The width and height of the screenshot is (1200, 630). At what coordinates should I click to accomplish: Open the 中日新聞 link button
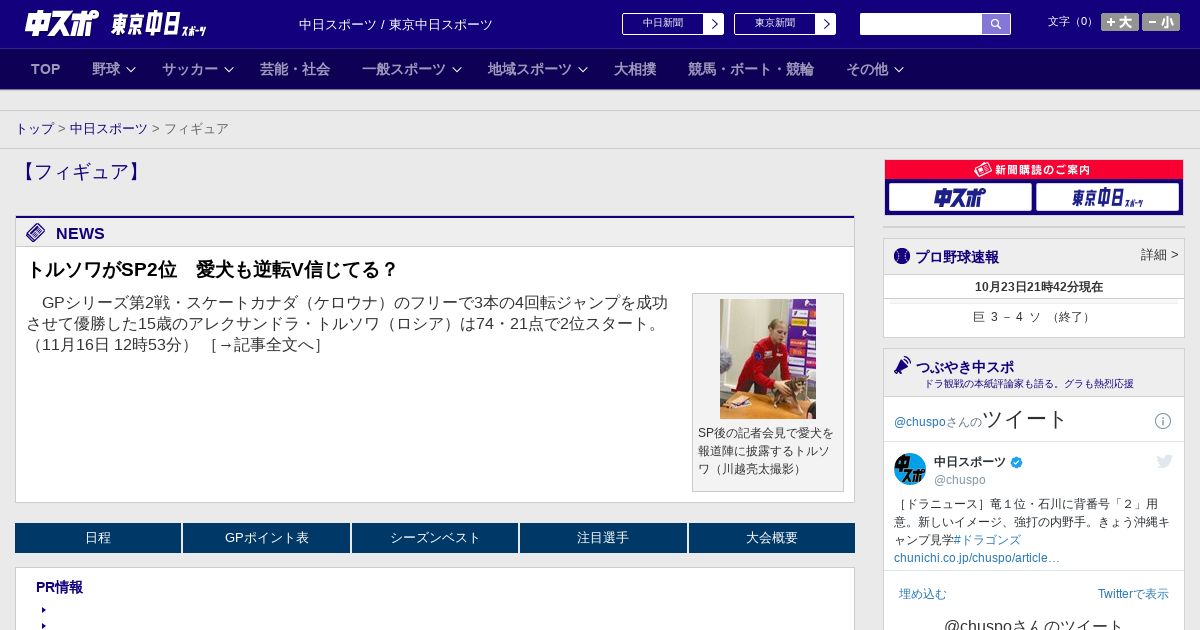(x=663, y=24)
